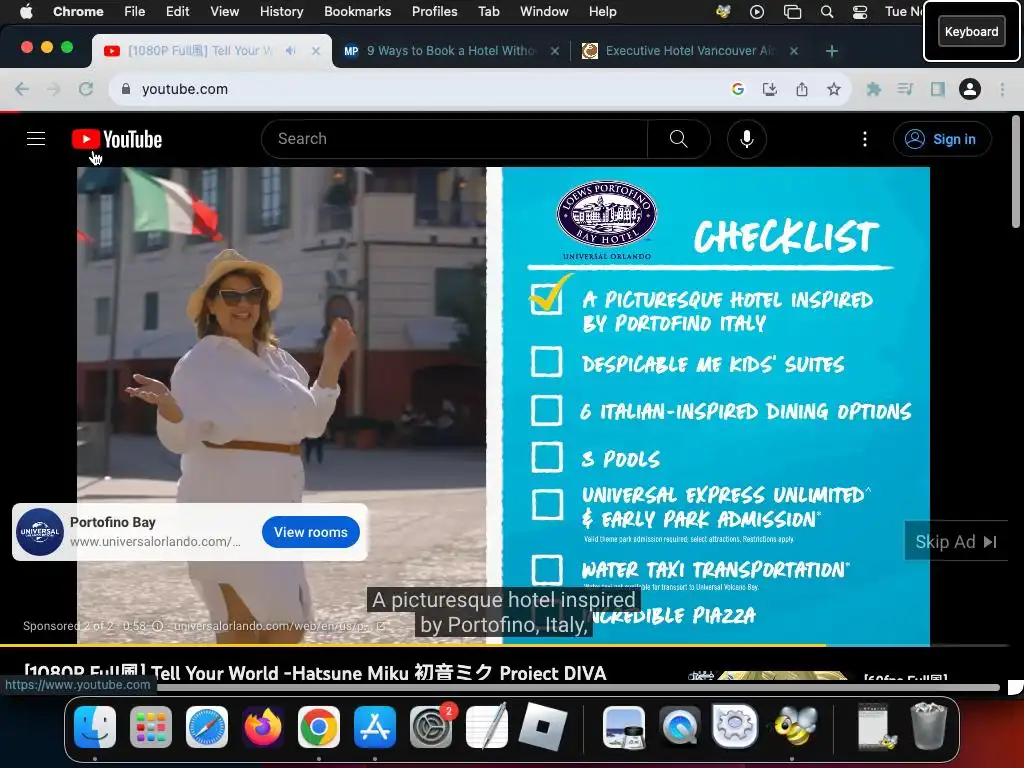
Task: Bookmark this page with star icon
Action: [834, 89]
